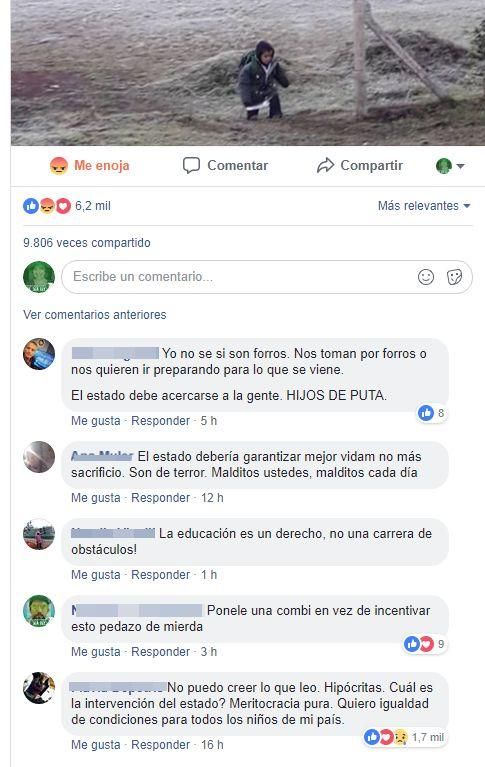Open the 9.806 veces compartido link

87,243
